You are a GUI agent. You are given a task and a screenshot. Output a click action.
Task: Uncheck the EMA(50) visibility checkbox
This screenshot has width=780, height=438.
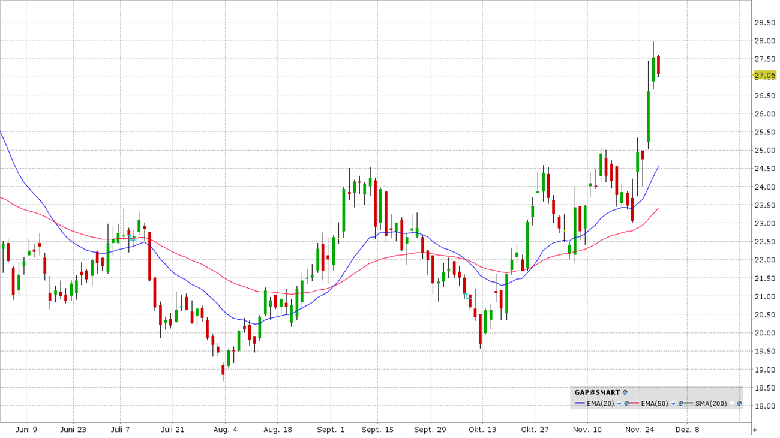pos(673,404)
